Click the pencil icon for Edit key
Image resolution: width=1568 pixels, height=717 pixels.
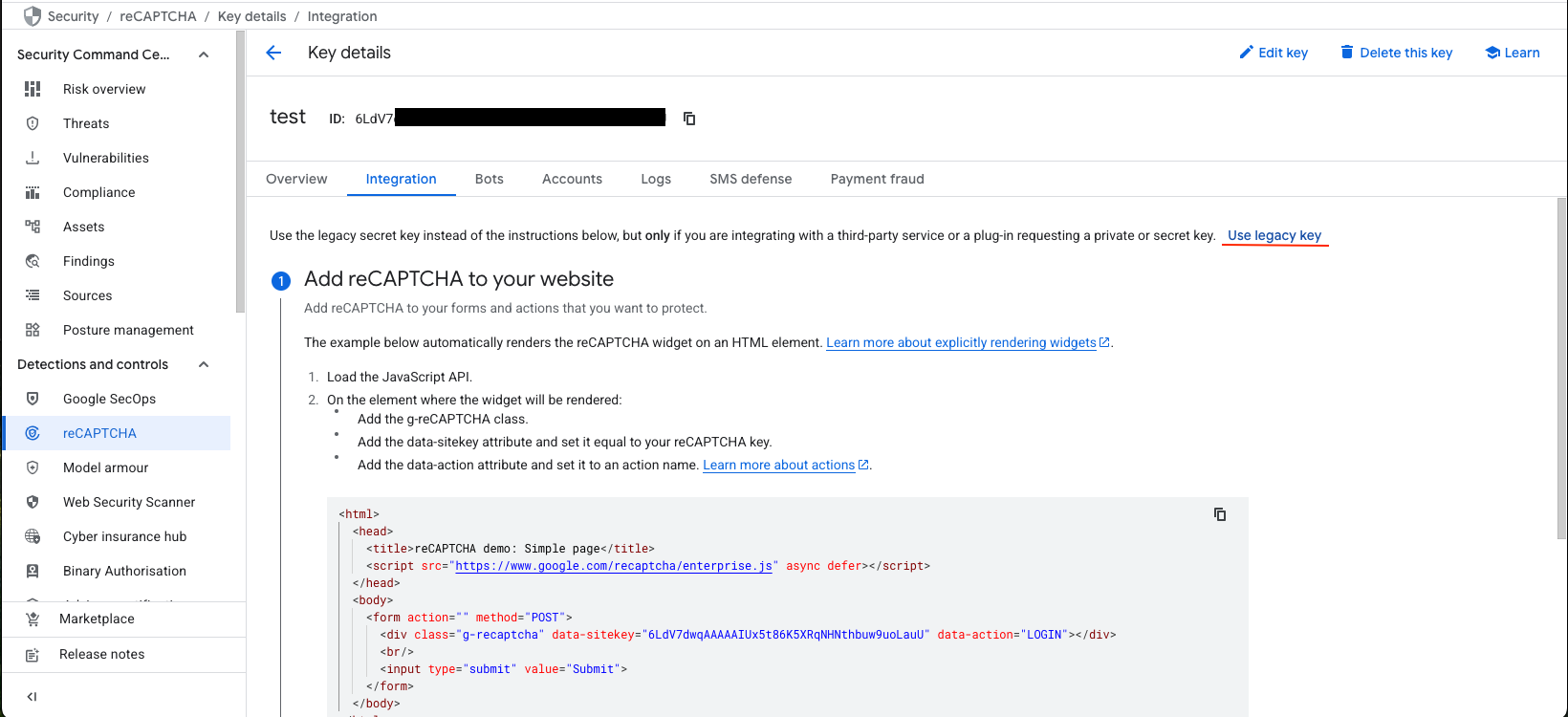pos(1246,53)
